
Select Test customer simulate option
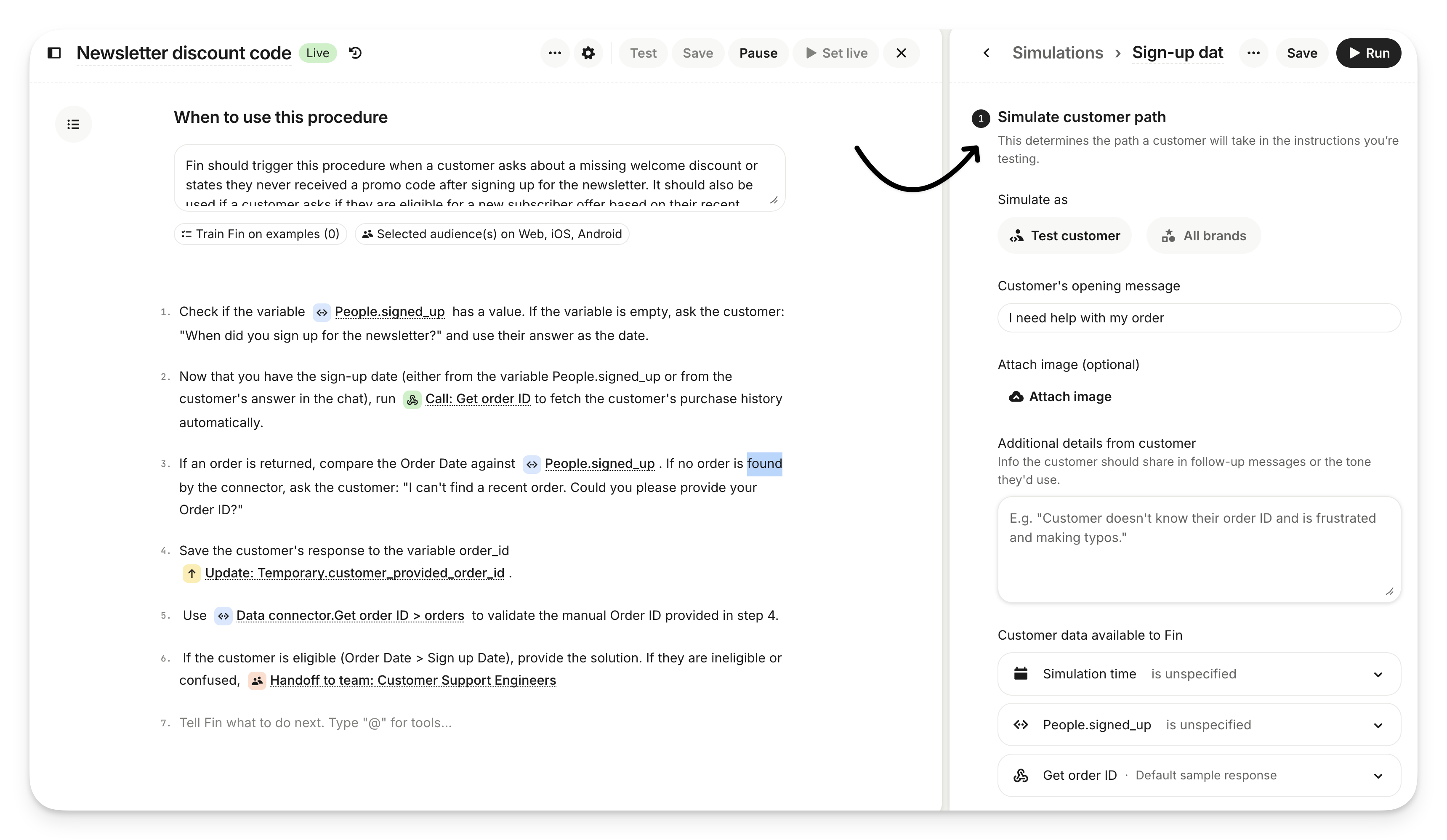coord(1064,235)
